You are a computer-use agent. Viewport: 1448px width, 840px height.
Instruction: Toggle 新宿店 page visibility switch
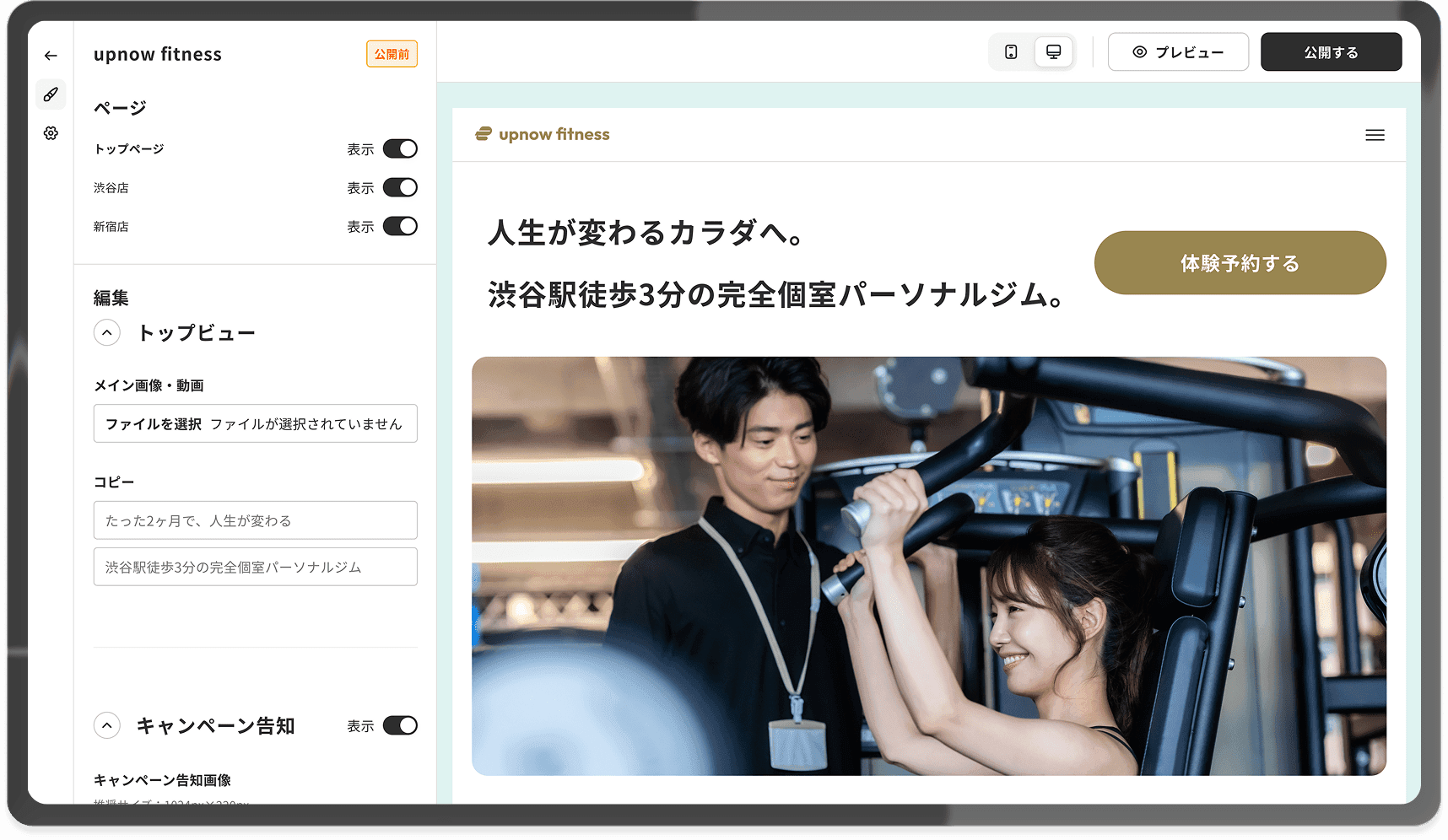click(x=400, y=226)
